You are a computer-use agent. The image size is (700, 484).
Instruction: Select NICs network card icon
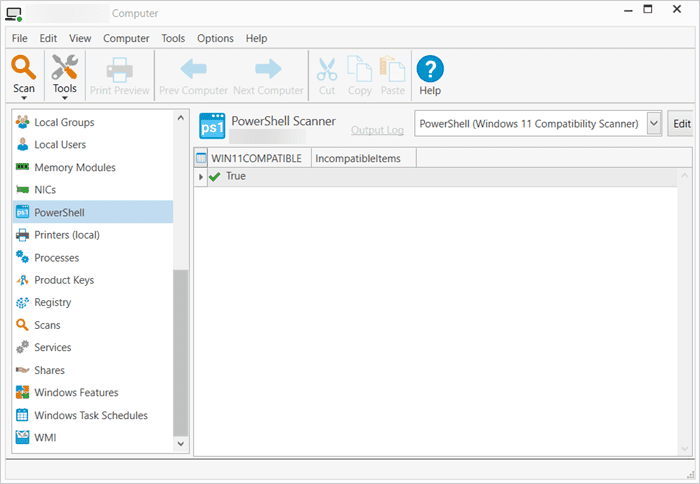[22, 190]
